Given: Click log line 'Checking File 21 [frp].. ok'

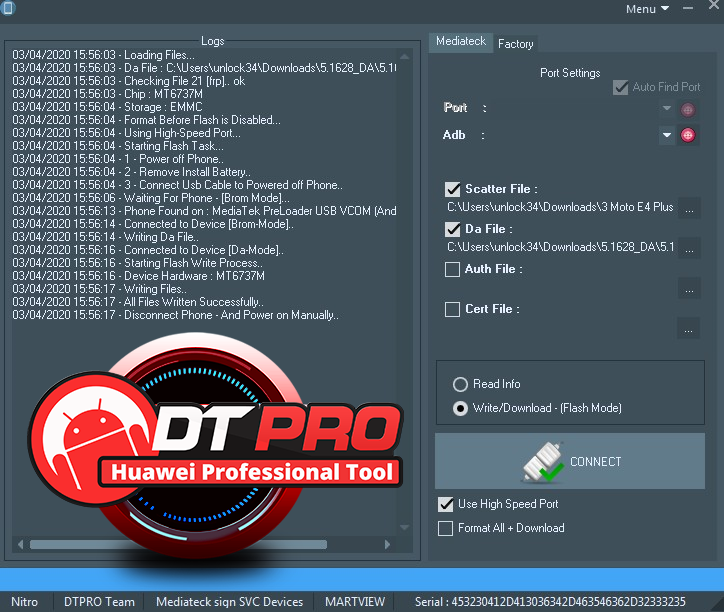Looking at the screenshot, I should 129,81.
